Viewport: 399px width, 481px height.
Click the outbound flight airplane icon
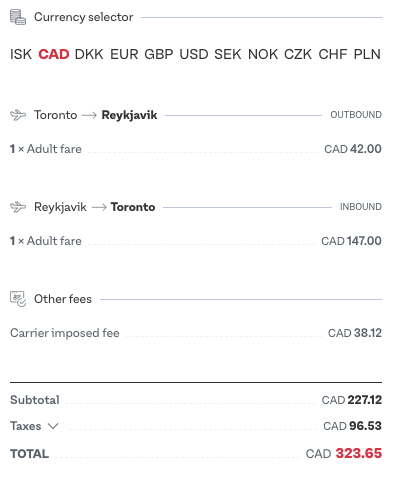click(x=18, y=115)
